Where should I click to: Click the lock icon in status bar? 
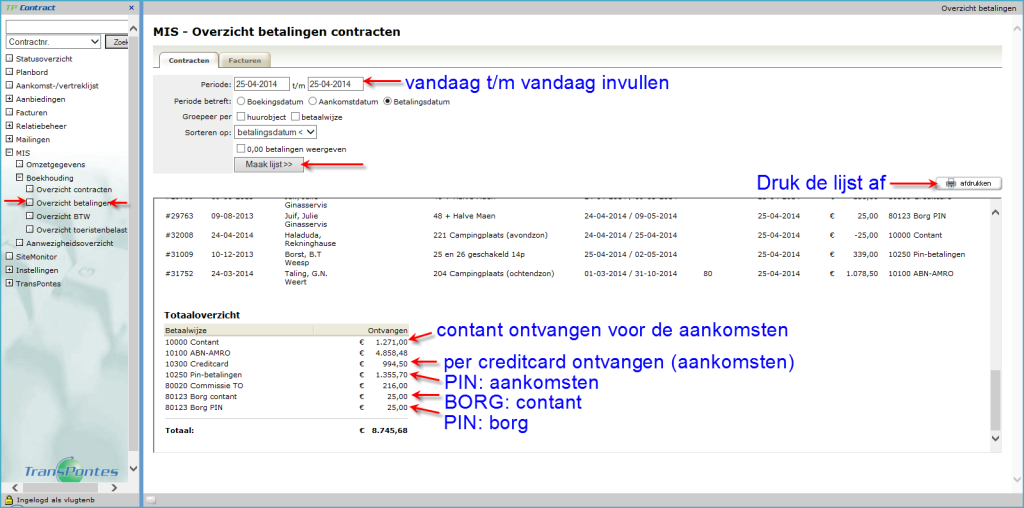(x=9, y=499)
